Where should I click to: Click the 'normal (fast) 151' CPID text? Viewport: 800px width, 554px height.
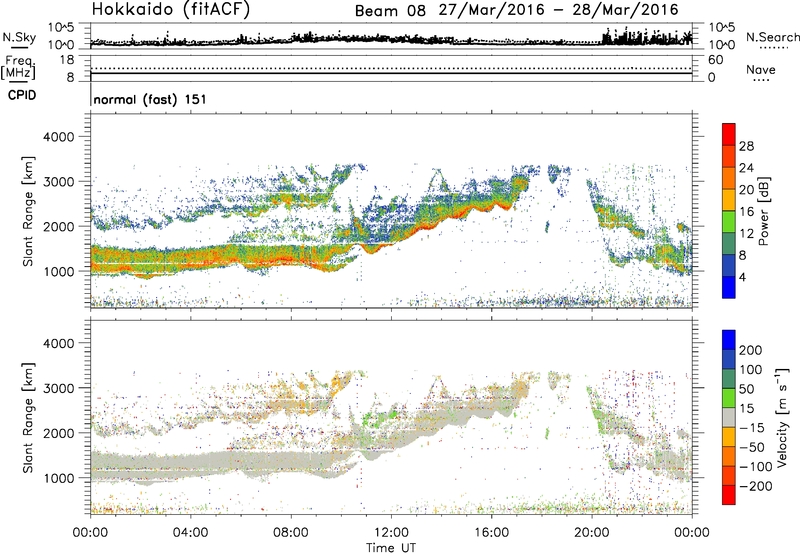tap(150, 99)
